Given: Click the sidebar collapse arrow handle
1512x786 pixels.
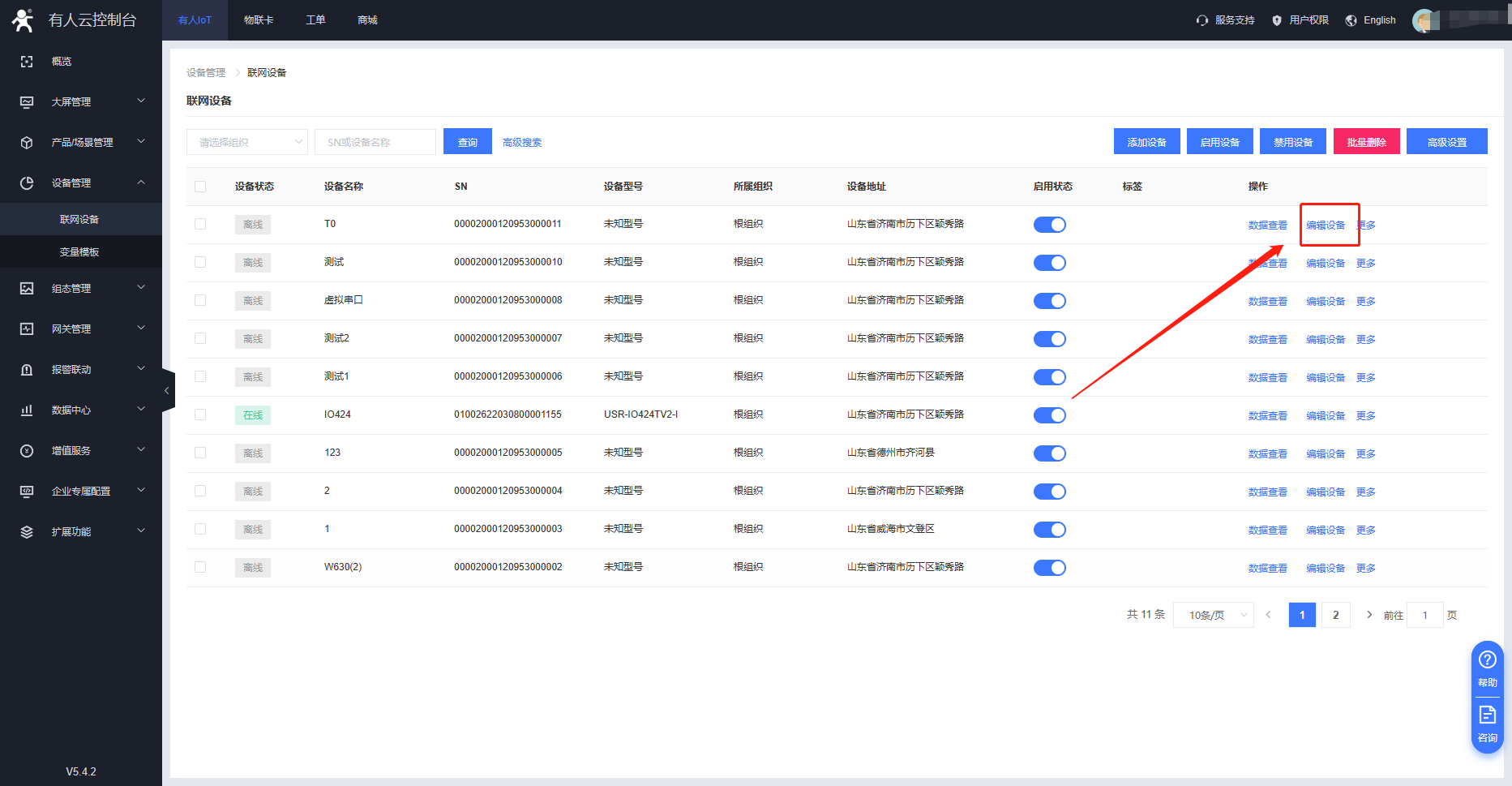Looking at the screenshot, I should pos(168,391).
